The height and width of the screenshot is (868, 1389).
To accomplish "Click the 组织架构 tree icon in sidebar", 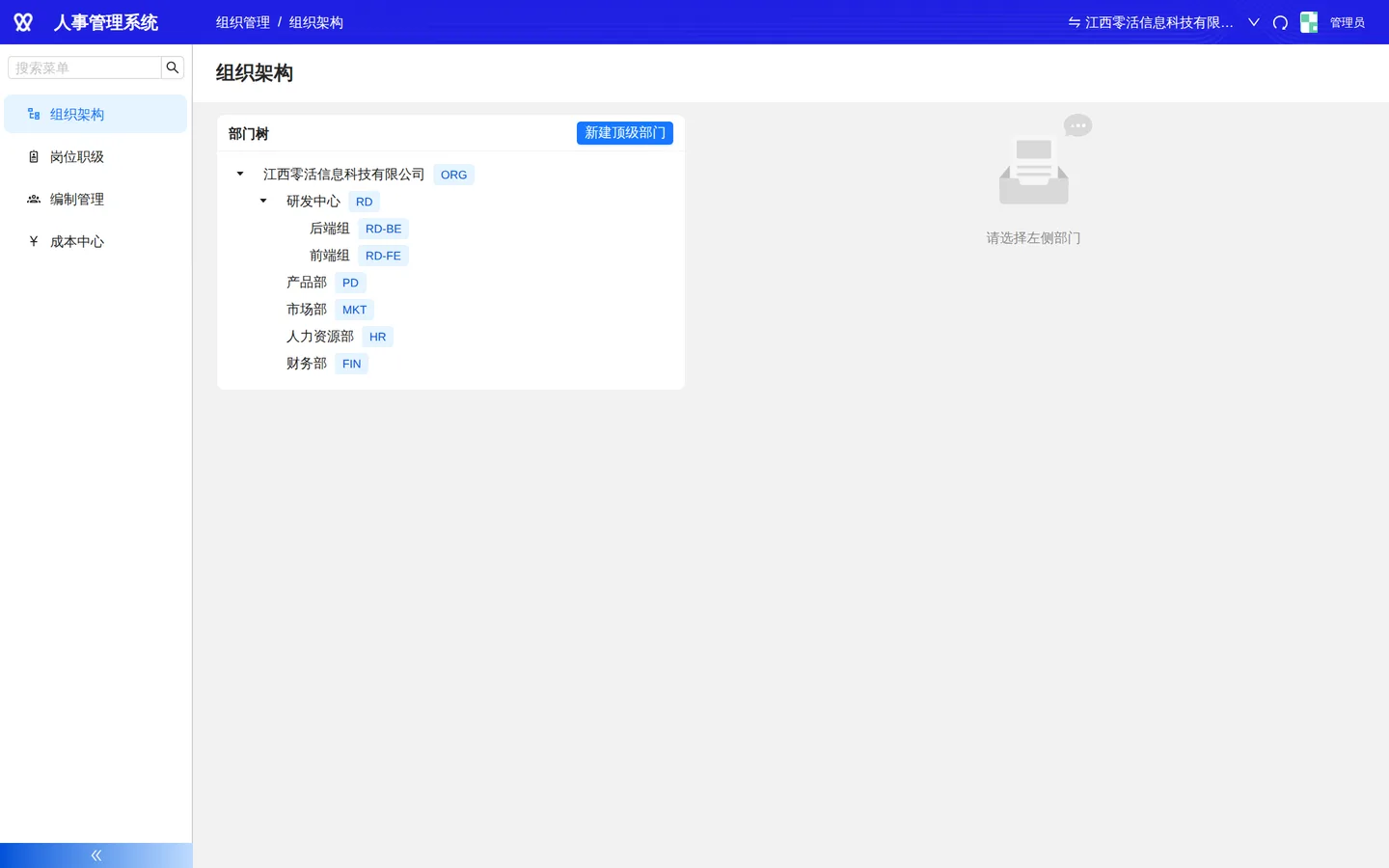I will pos(34,114).
